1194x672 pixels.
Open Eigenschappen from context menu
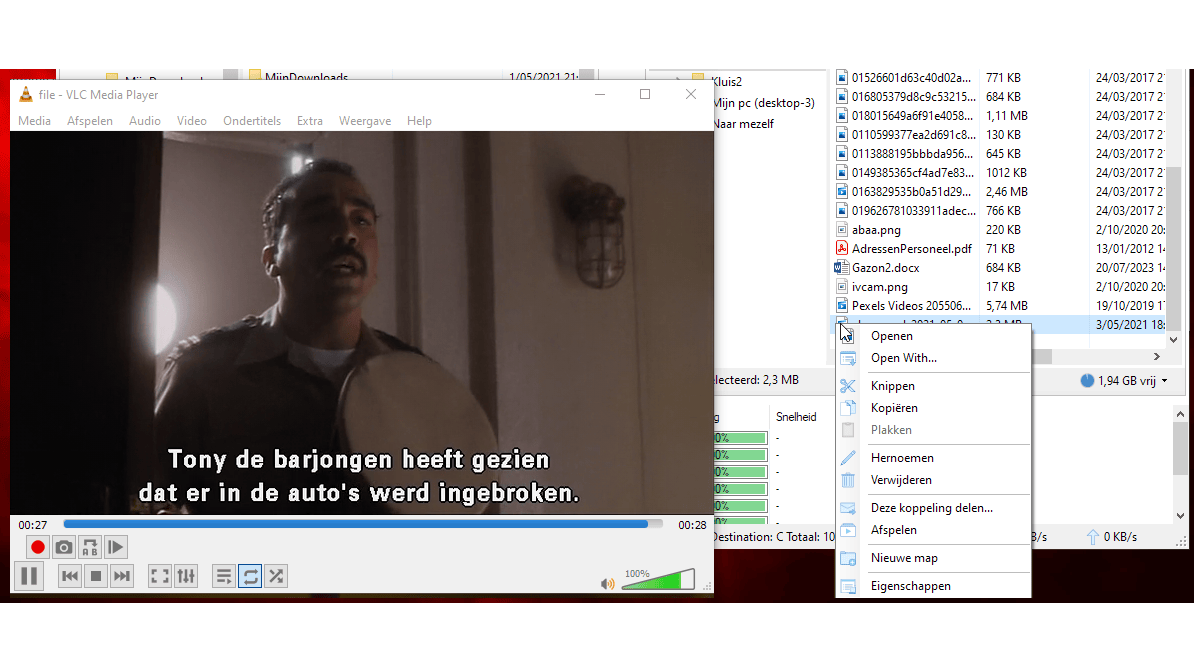[934, 586]
